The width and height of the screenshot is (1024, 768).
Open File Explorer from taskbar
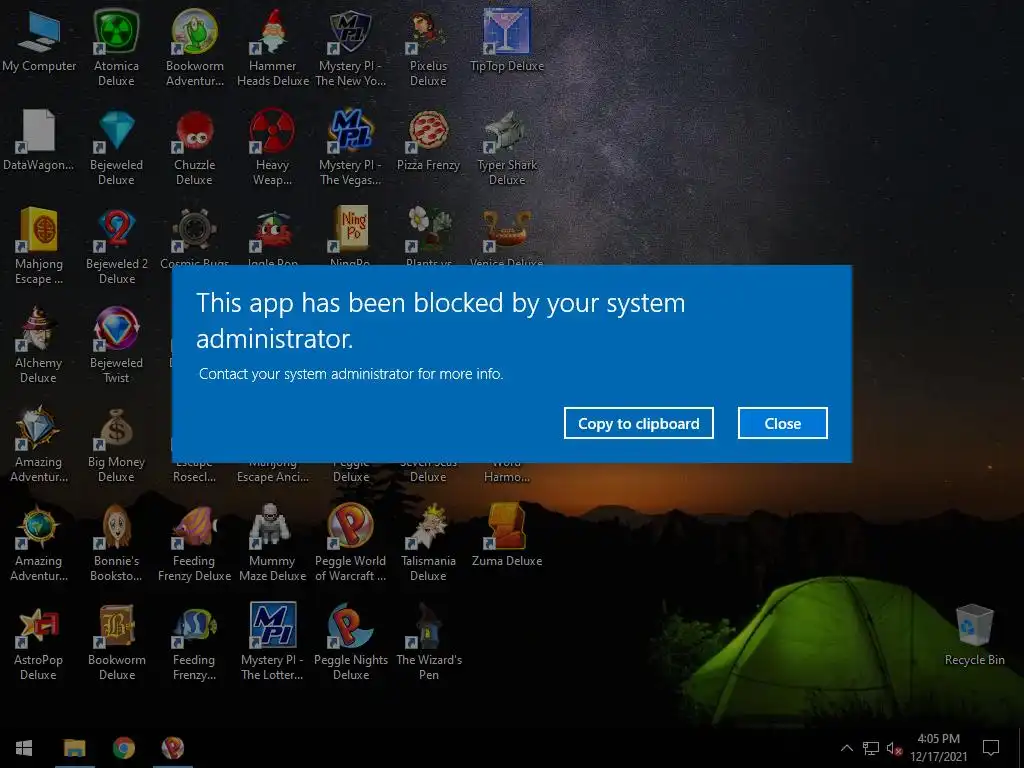point(74,748)
